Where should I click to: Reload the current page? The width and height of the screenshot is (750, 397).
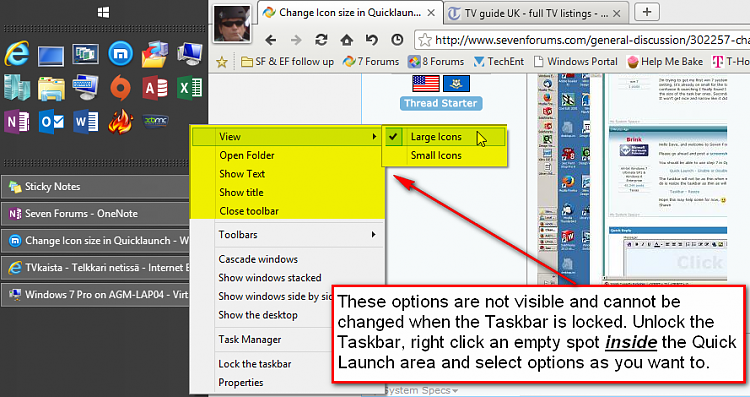321,40
